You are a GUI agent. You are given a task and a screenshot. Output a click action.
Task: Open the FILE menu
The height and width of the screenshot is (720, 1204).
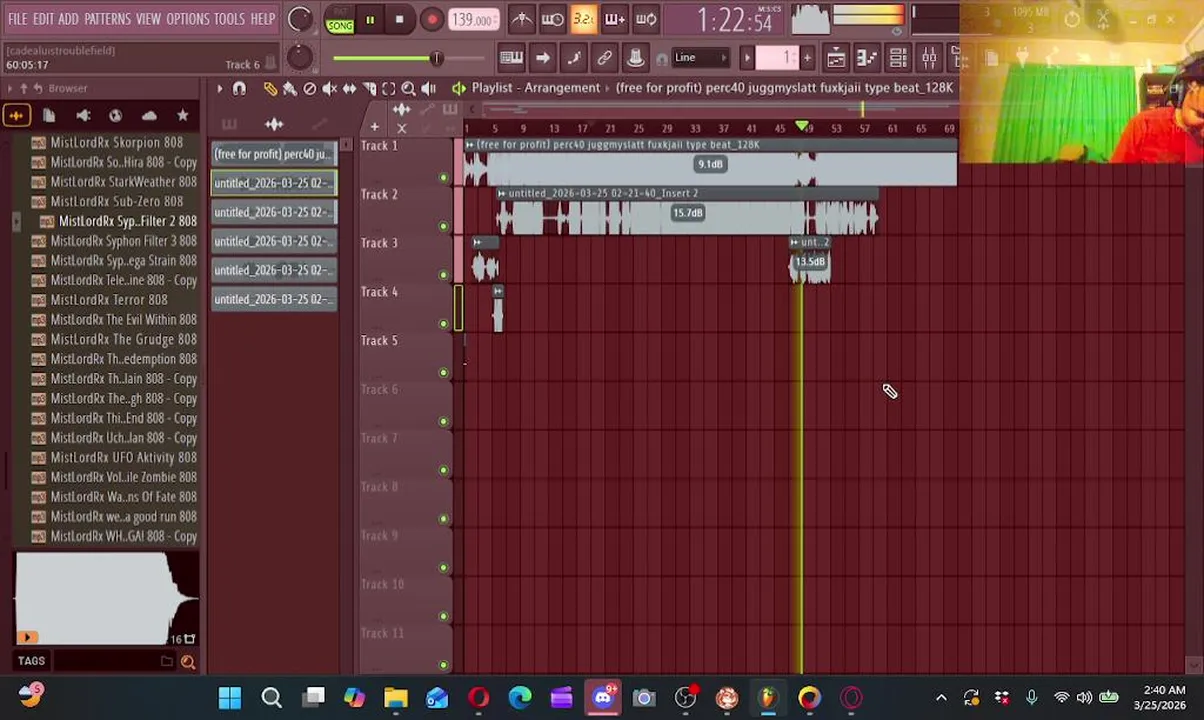[17, 19]
